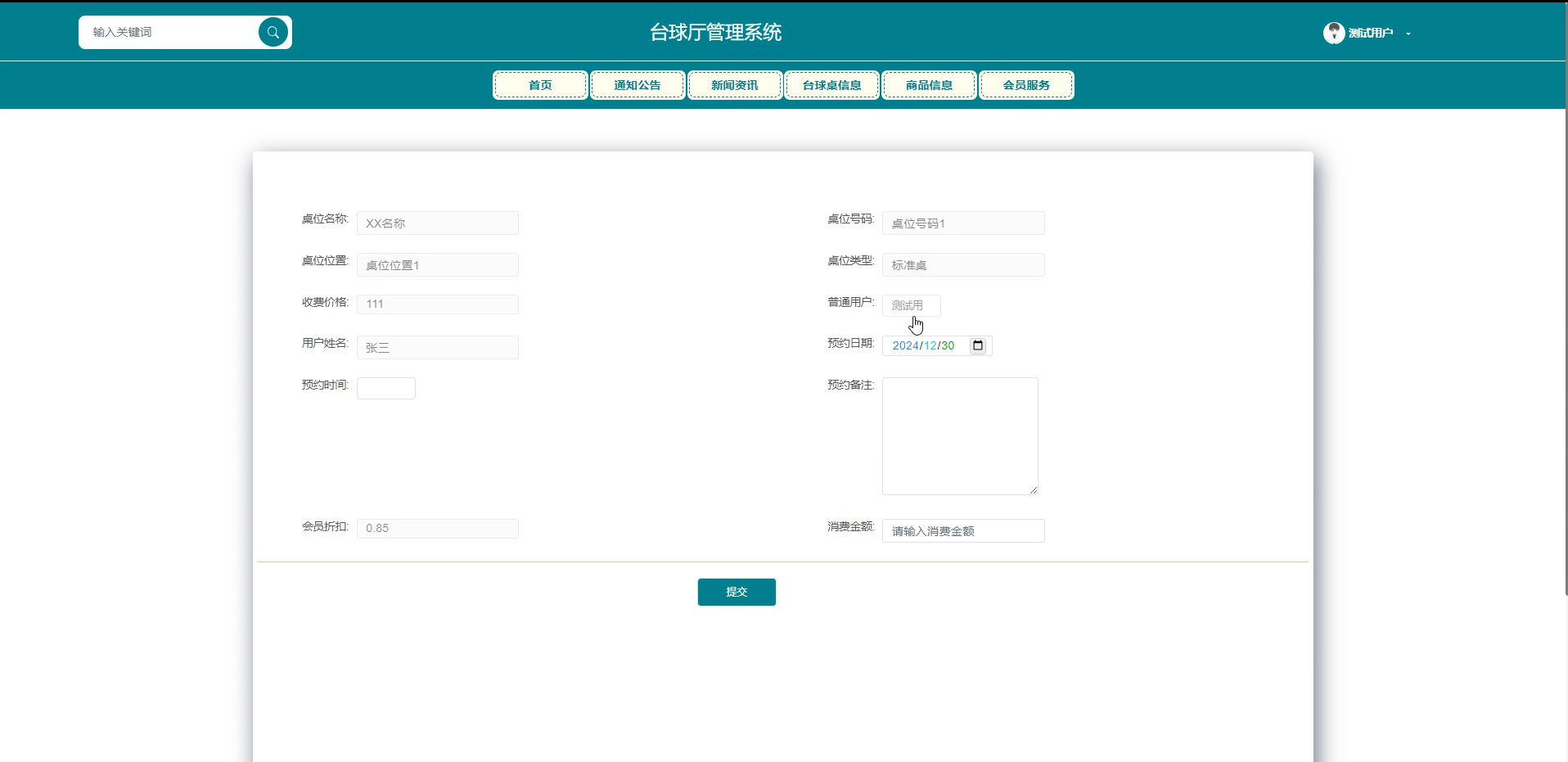Go to 通知公告 page
This screenshot has width=1568, height=762.
coord(638,85)
